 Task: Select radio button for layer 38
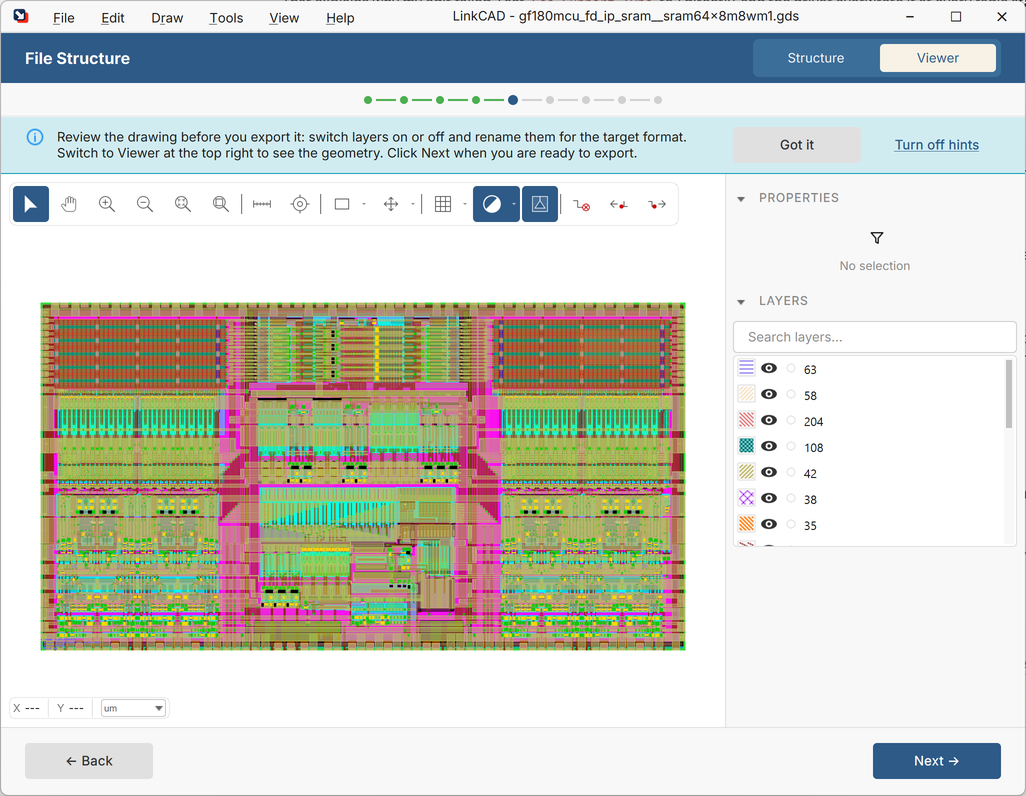791,498
